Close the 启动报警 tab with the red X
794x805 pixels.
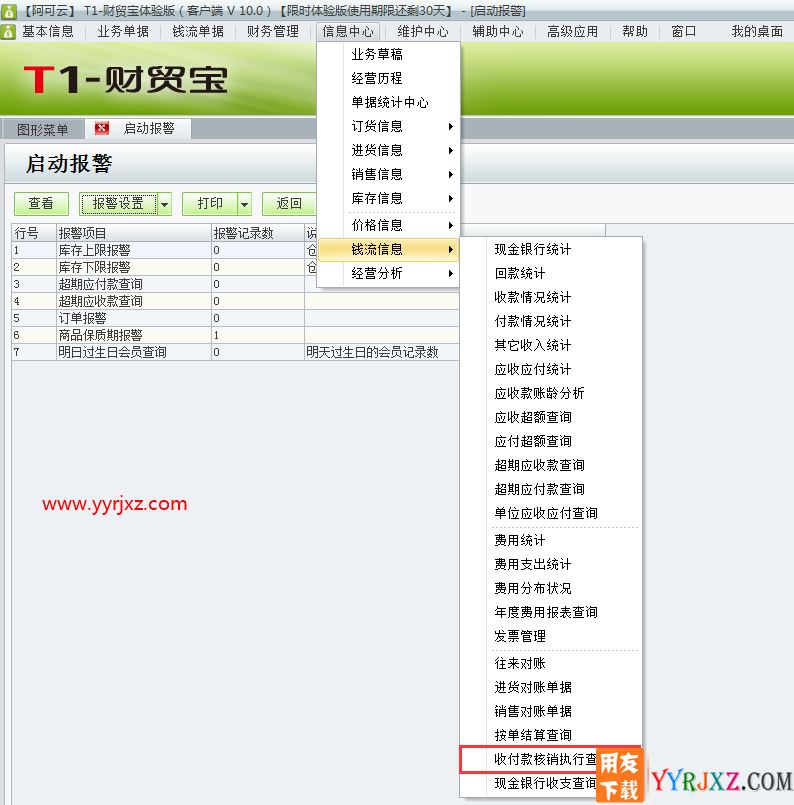tap(102, 128)
